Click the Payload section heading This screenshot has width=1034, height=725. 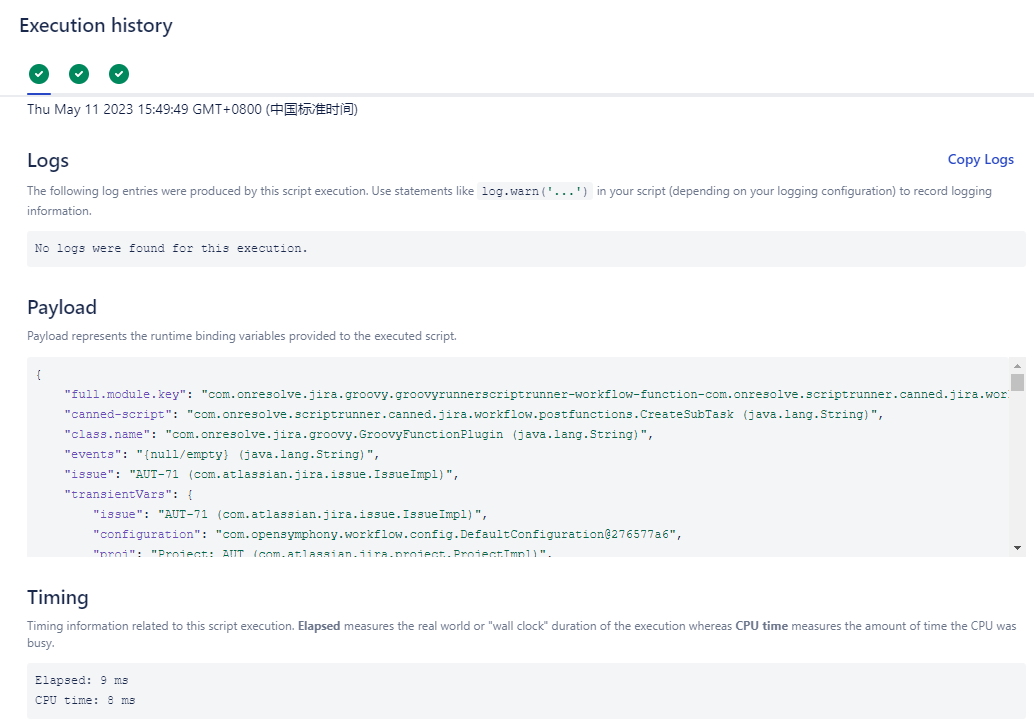coord(61,307)
